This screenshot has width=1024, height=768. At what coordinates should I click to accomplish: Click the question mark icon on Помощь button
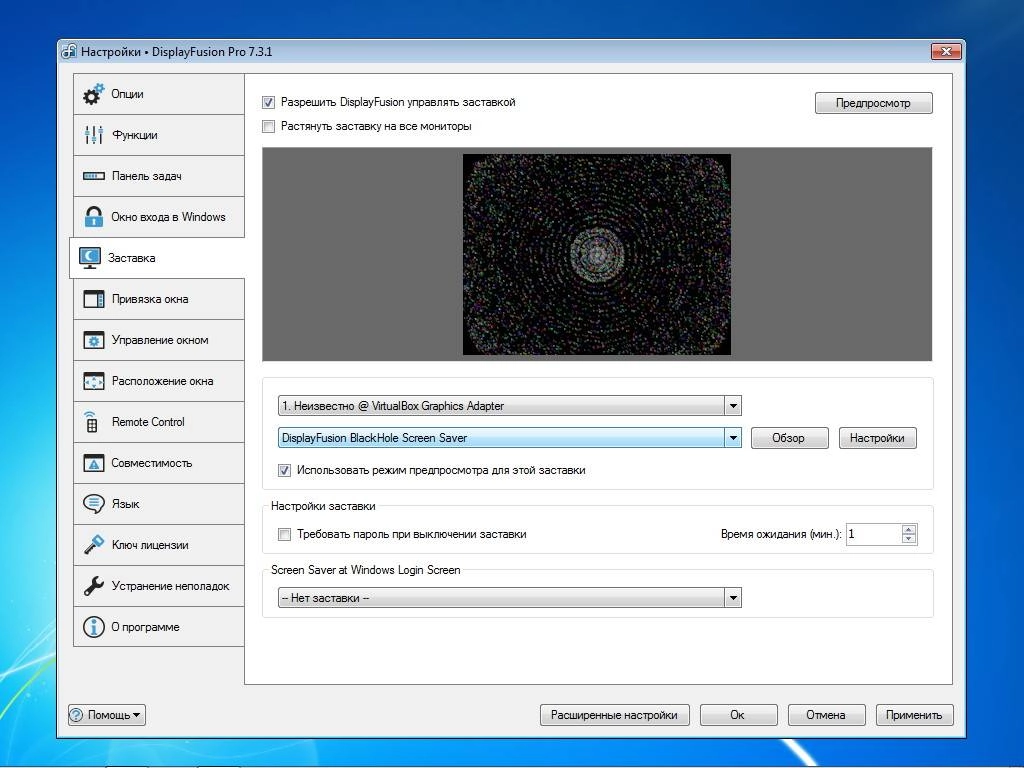(76, 715)
